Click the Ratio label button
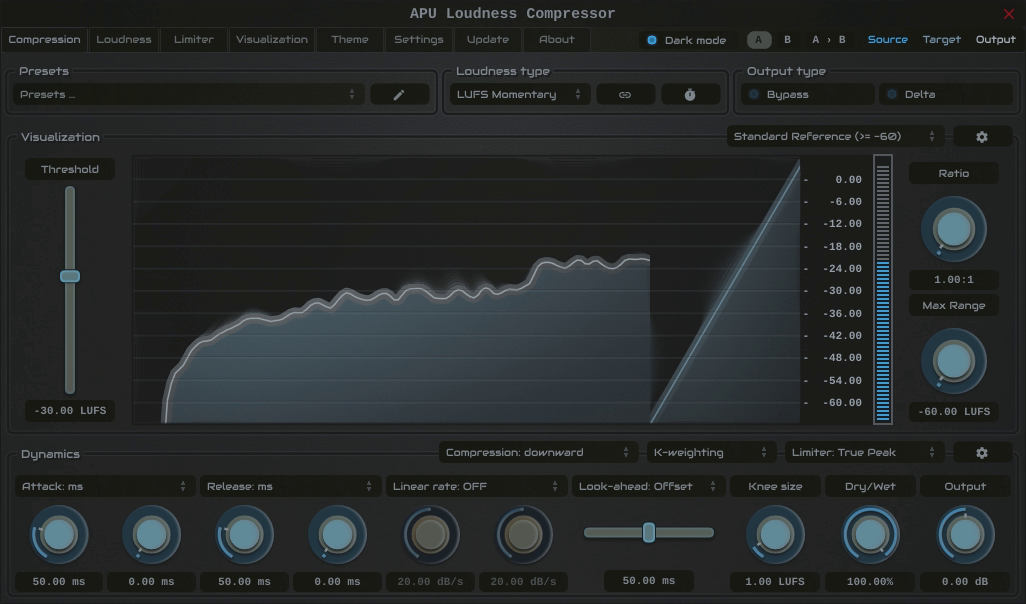 point(953,173)
